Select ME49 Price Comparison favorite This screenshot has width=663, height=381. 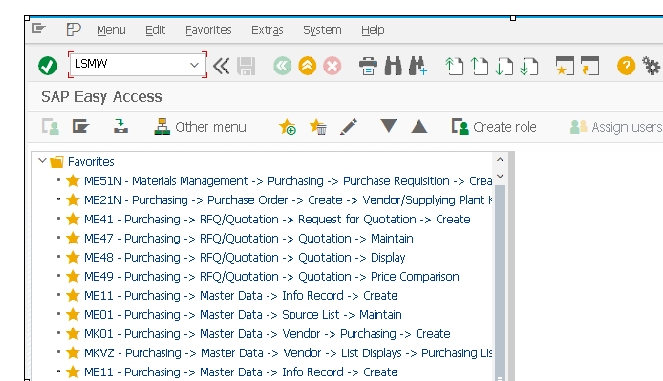(271, 277)
